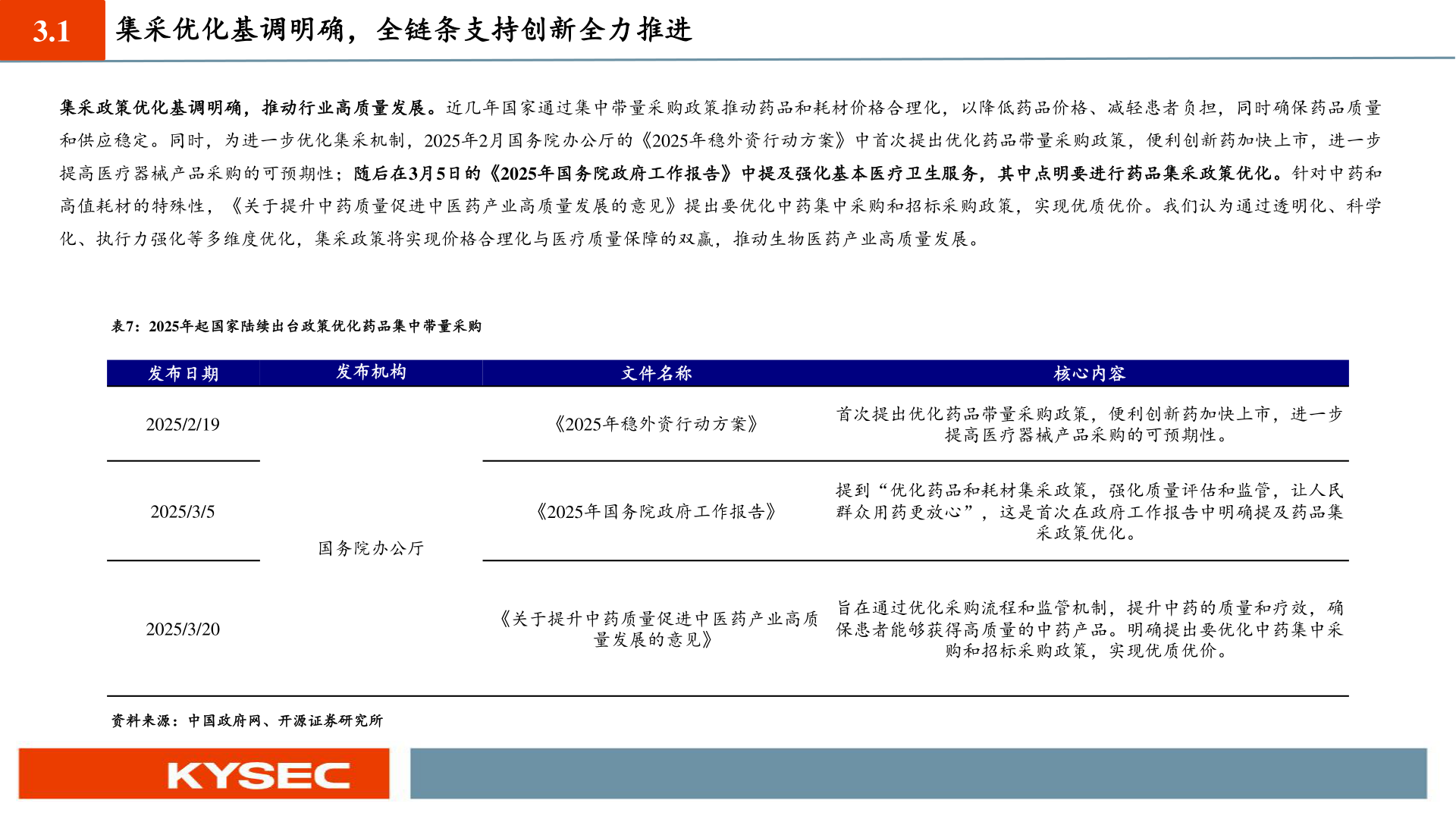
Task: Select the 文件名称 column header
Action: pos(657,373)
